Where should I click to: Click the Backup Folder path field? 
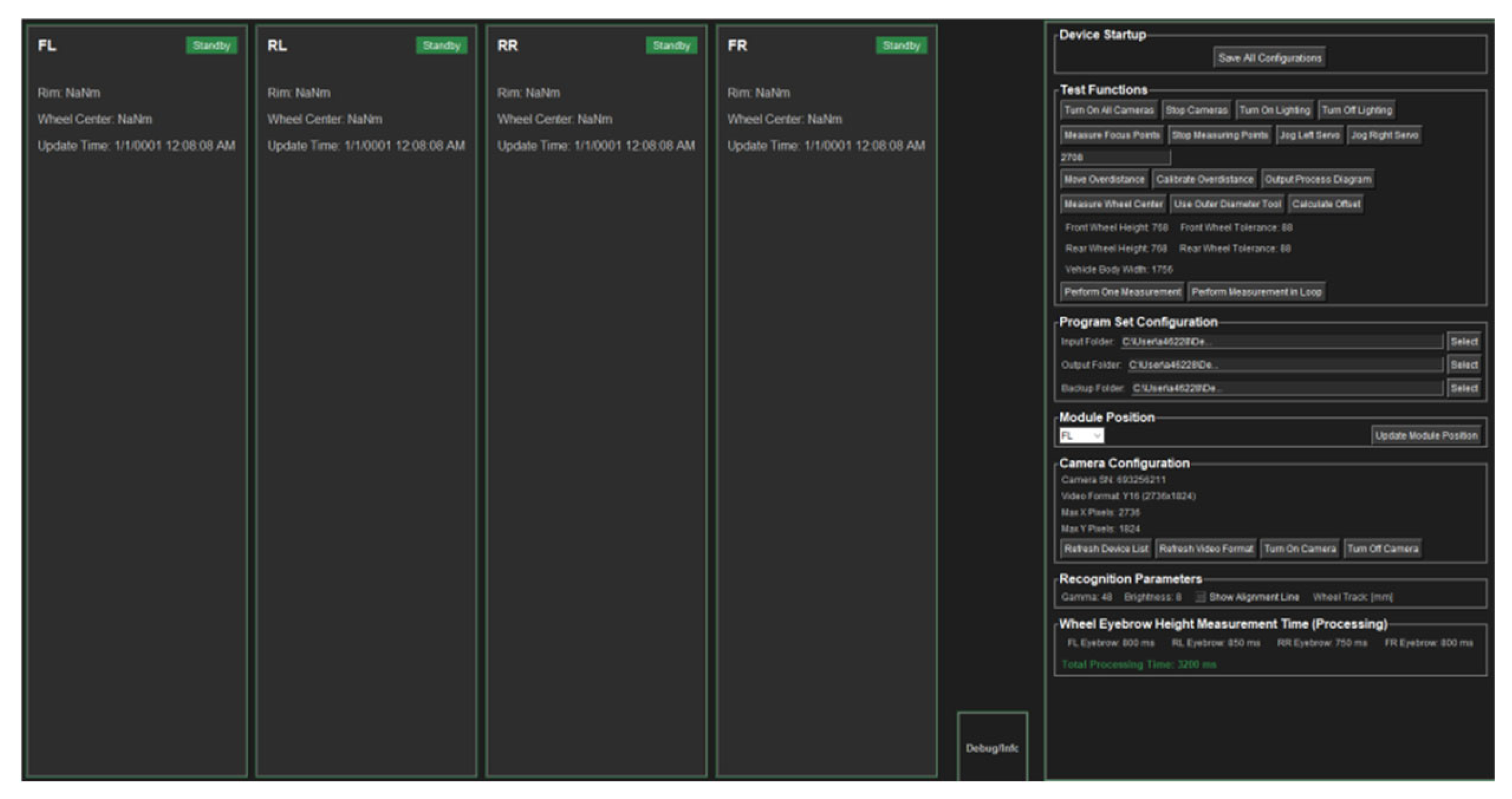[1286, 389]
